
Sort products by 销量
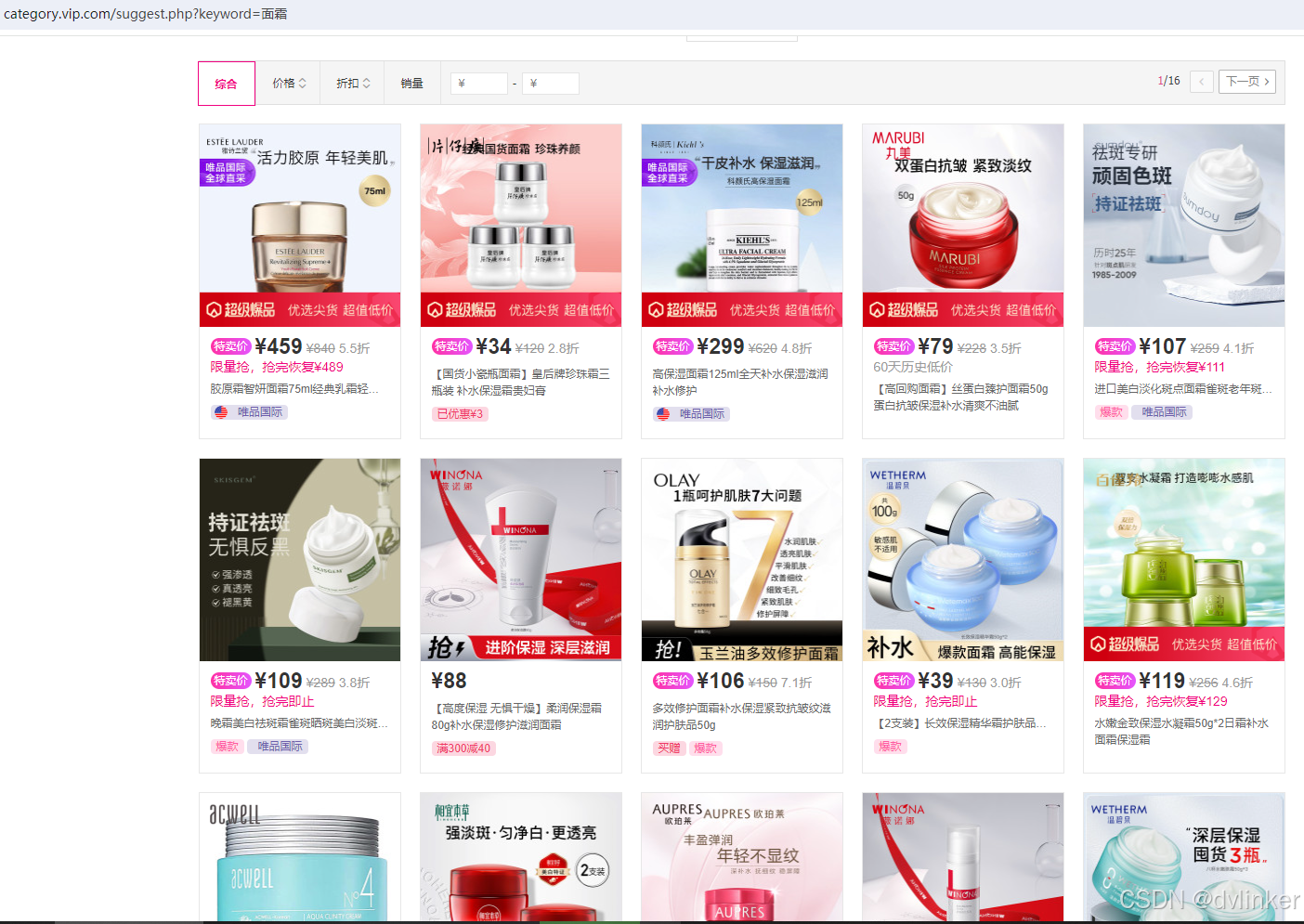click(x=412, y=84)
